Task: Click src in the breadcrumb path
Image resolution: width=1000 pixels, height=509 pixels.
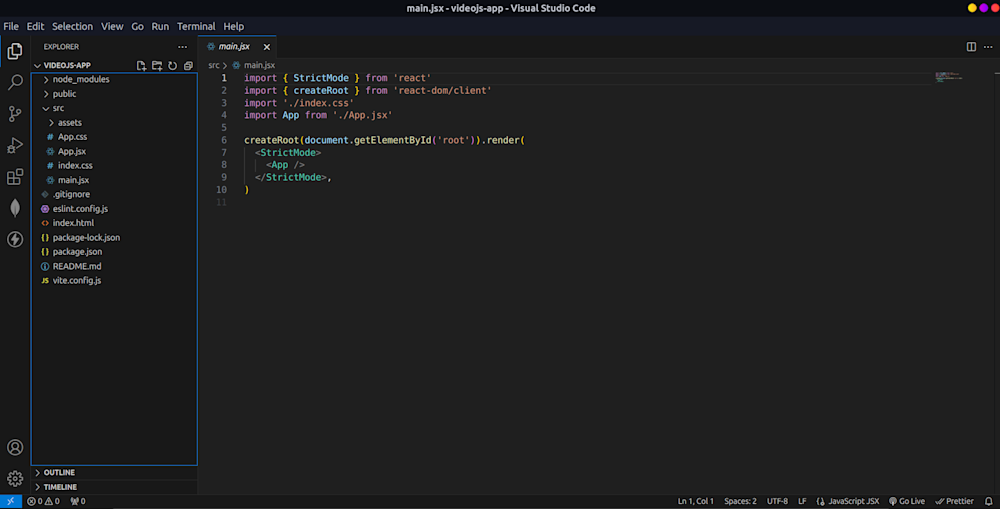Action: coord(214,65)
